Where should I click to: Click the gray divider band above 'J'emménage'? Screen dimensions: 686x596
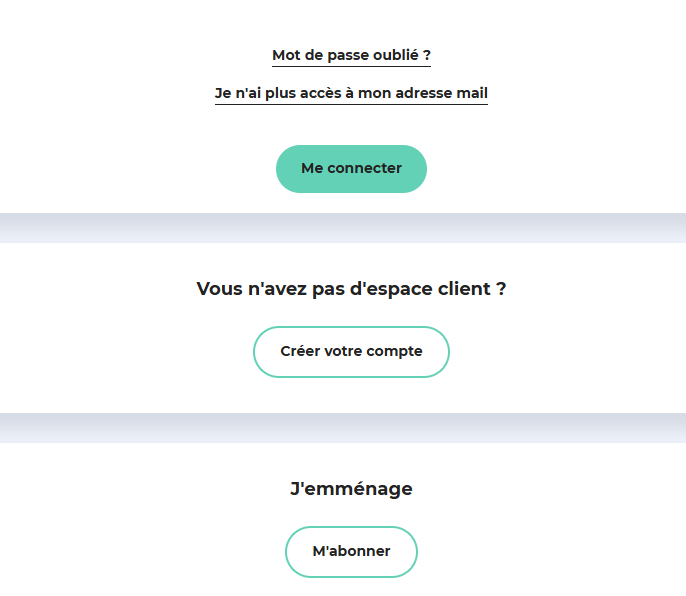(343, 428)
